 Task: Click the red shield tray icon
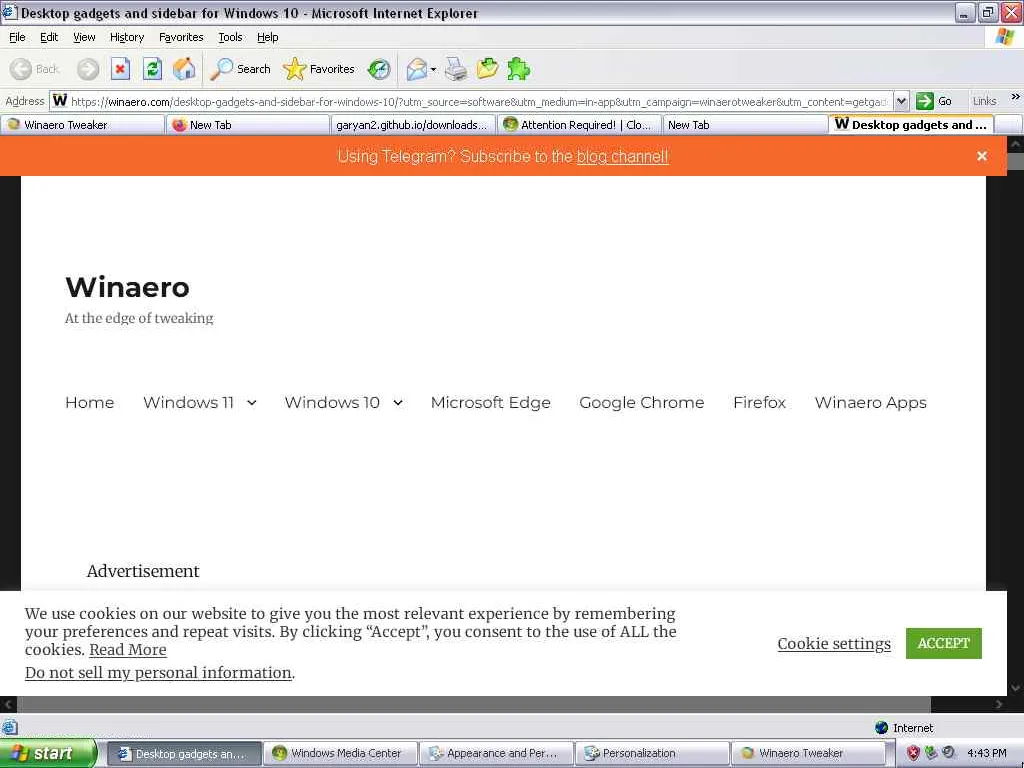point(913,753)
